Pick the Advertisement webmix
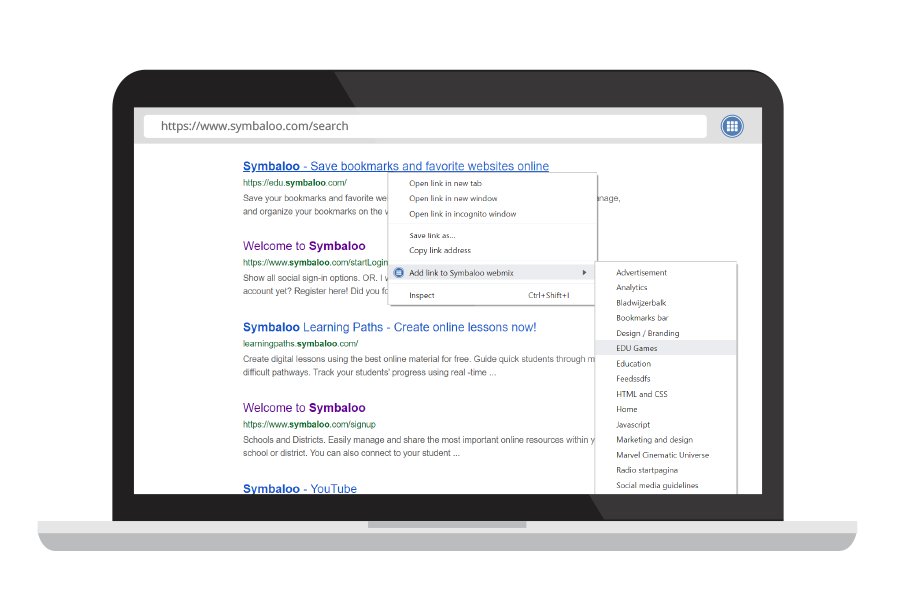Screen dimensions: 900x600 click(641, 272)
